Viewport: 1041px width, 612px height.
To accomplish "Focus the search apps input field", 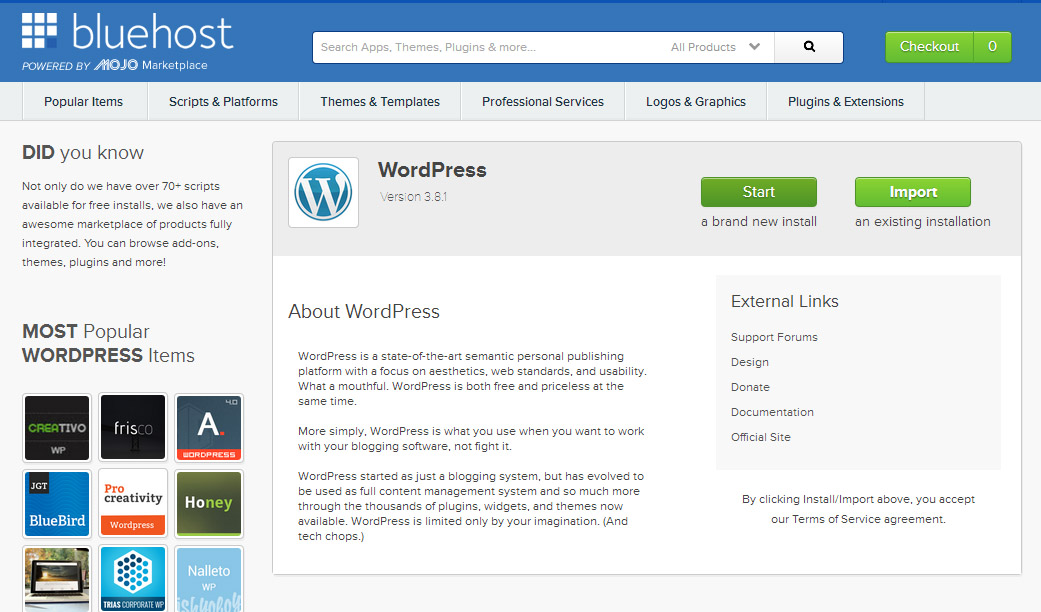I will (x=490, y=47).
